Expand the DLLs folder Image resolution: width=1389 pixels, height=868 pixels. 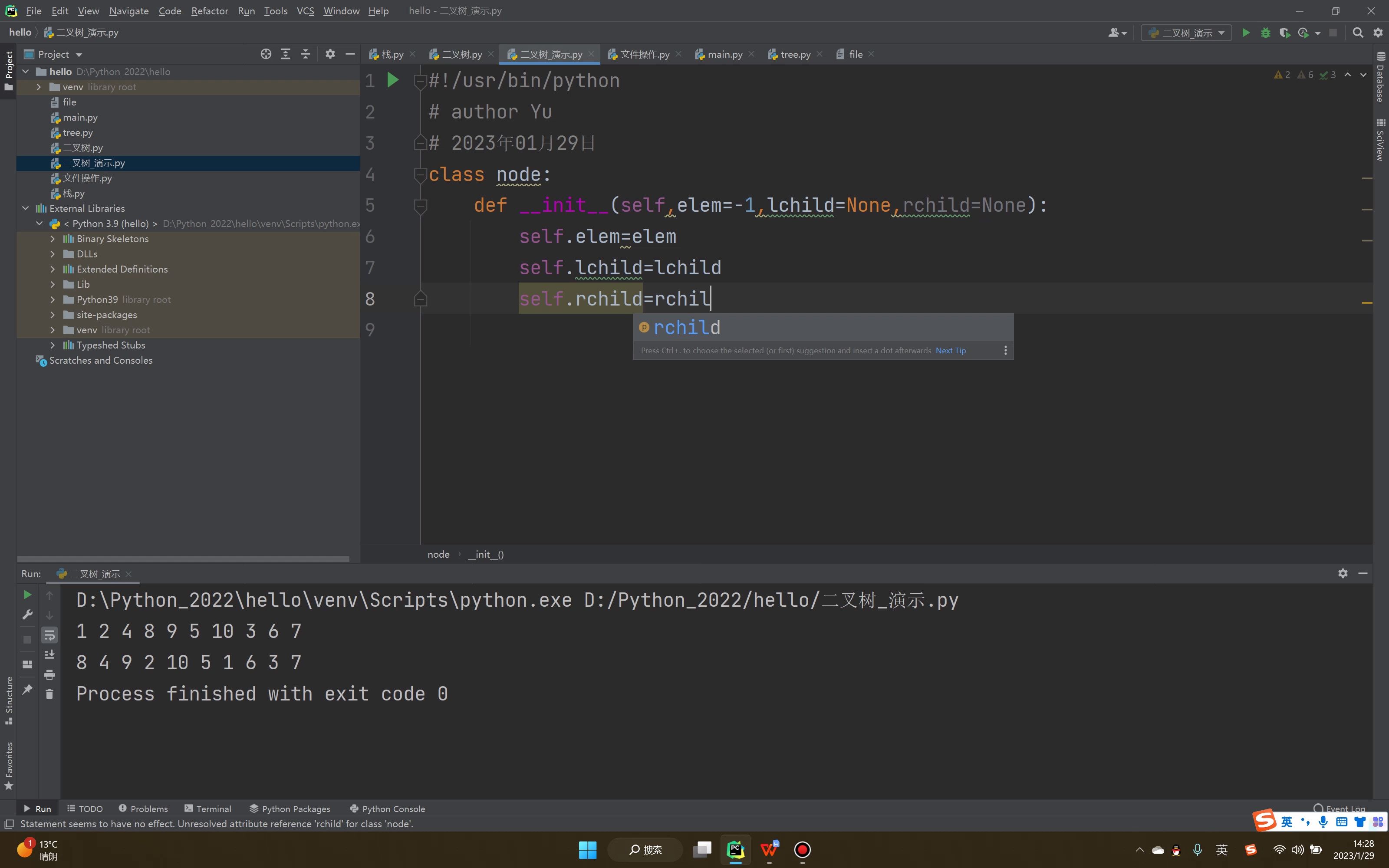coord(53,254)
